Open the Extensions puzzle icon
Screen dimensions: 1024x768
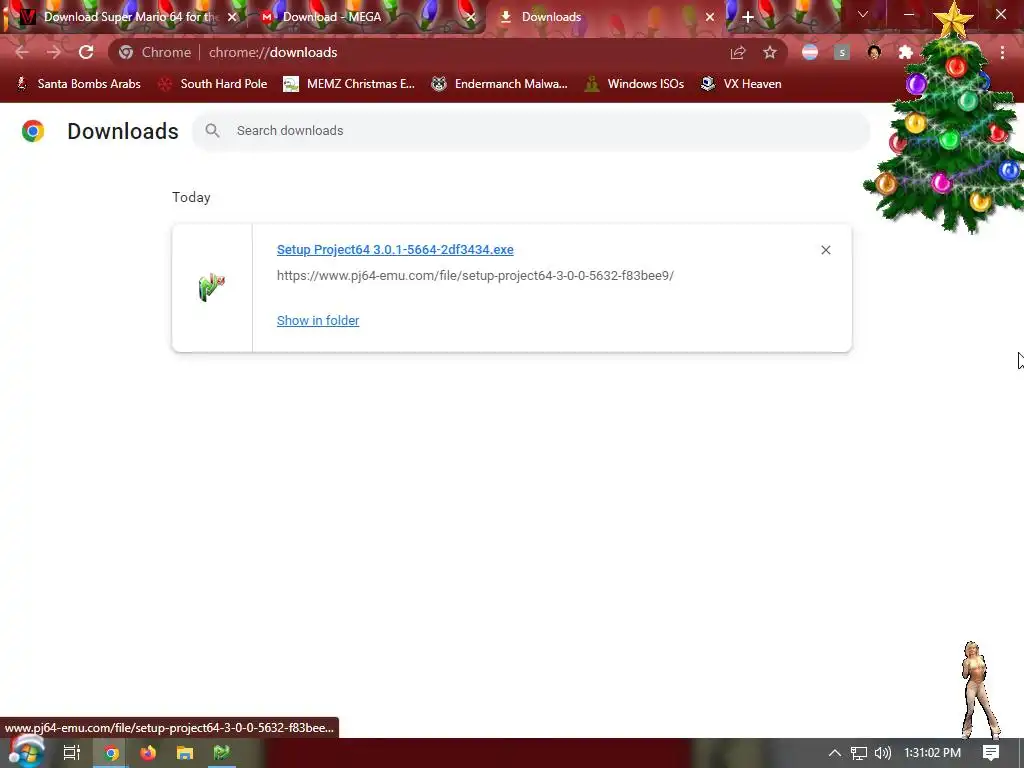click(906, 52)
